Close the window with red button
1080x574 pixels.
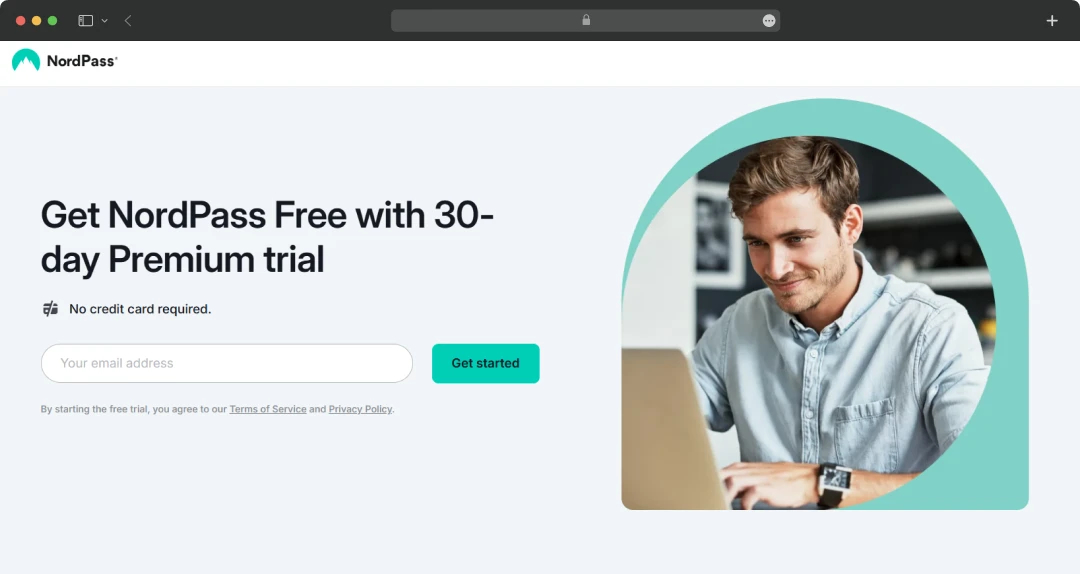click(21, 21)
